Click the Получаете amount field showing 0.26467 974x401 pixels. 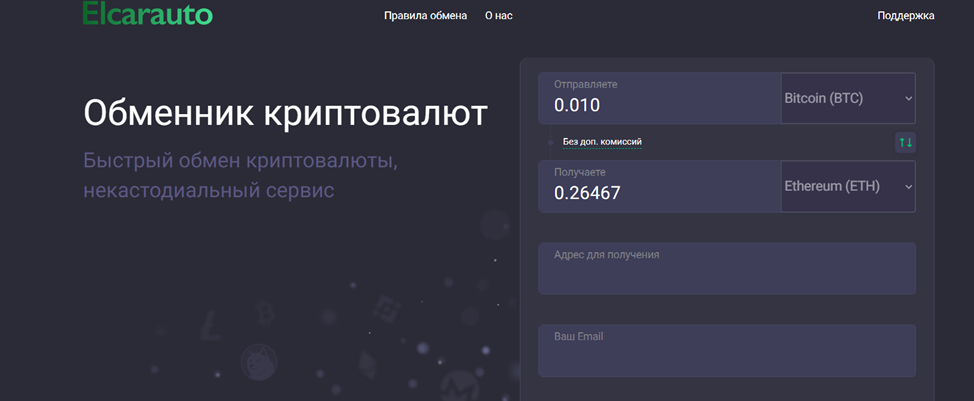pos(659,186)
